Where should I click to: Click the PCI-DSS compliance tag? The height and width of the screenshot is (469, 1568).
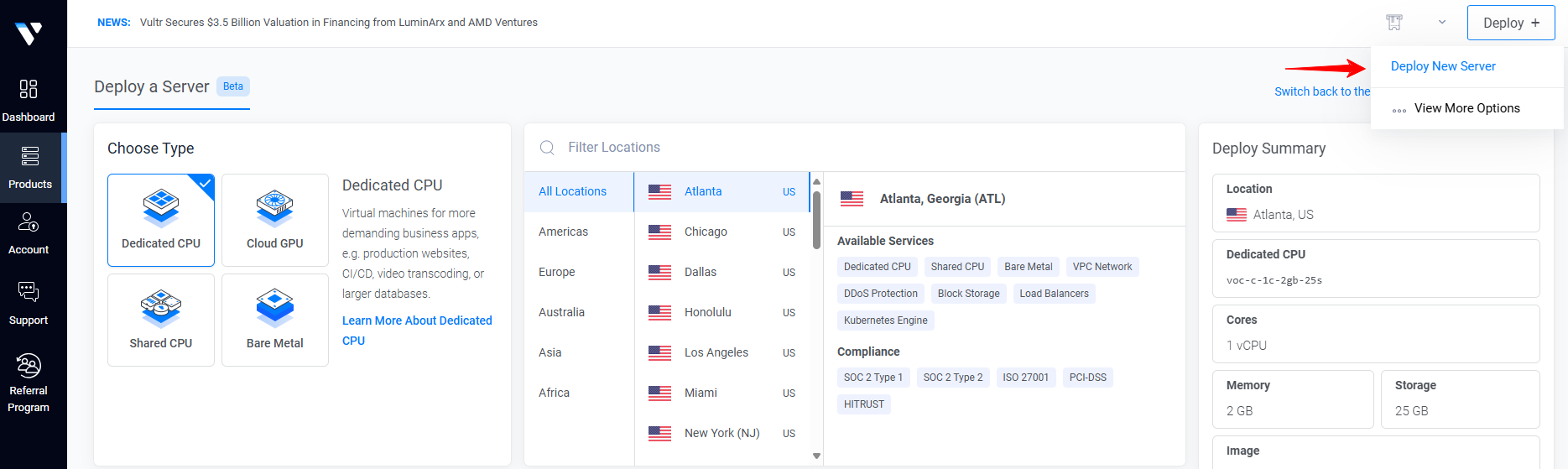coord(1088,378)
